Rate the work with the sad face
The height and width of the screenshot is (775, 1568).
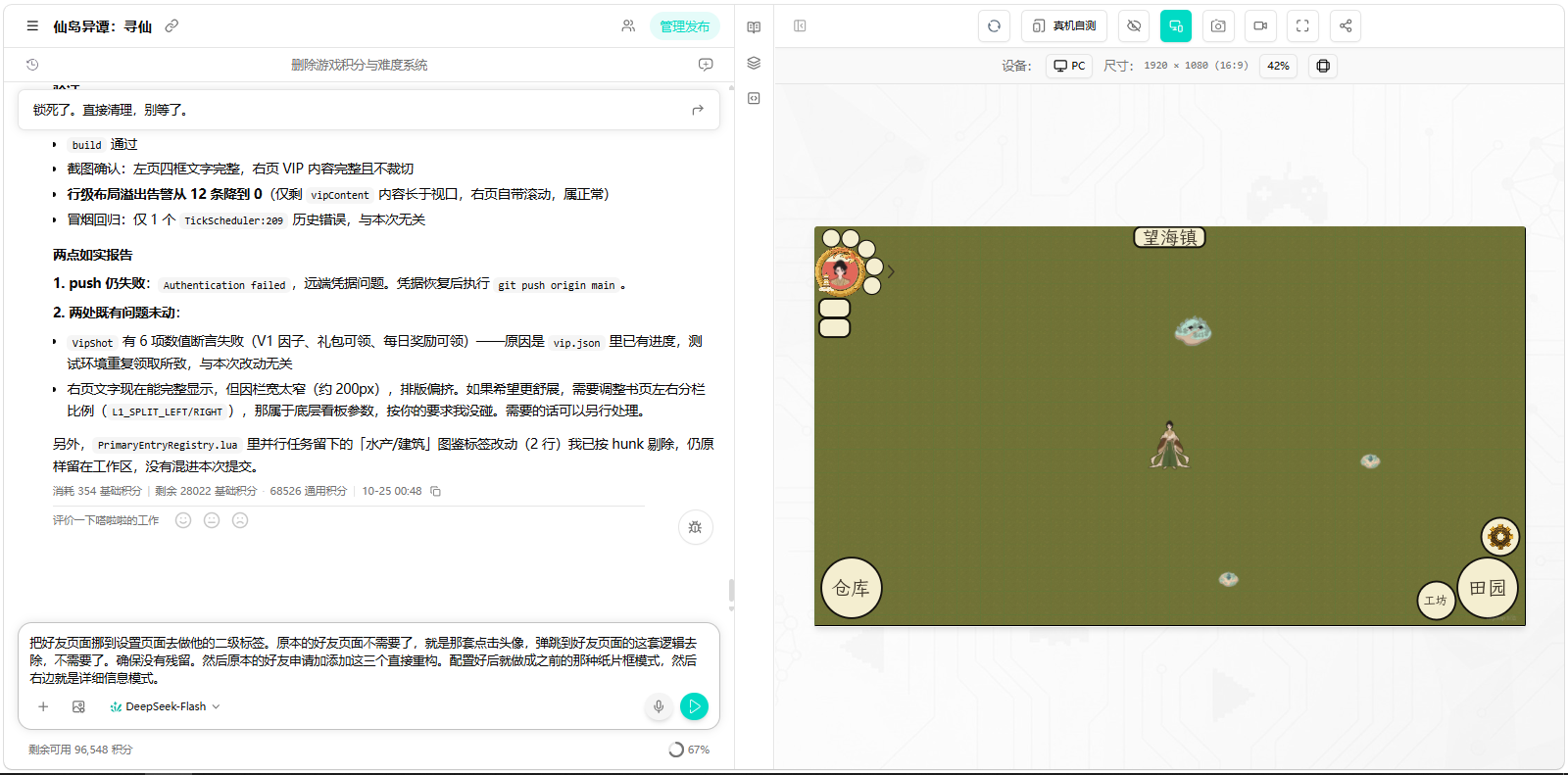(240, 520)
